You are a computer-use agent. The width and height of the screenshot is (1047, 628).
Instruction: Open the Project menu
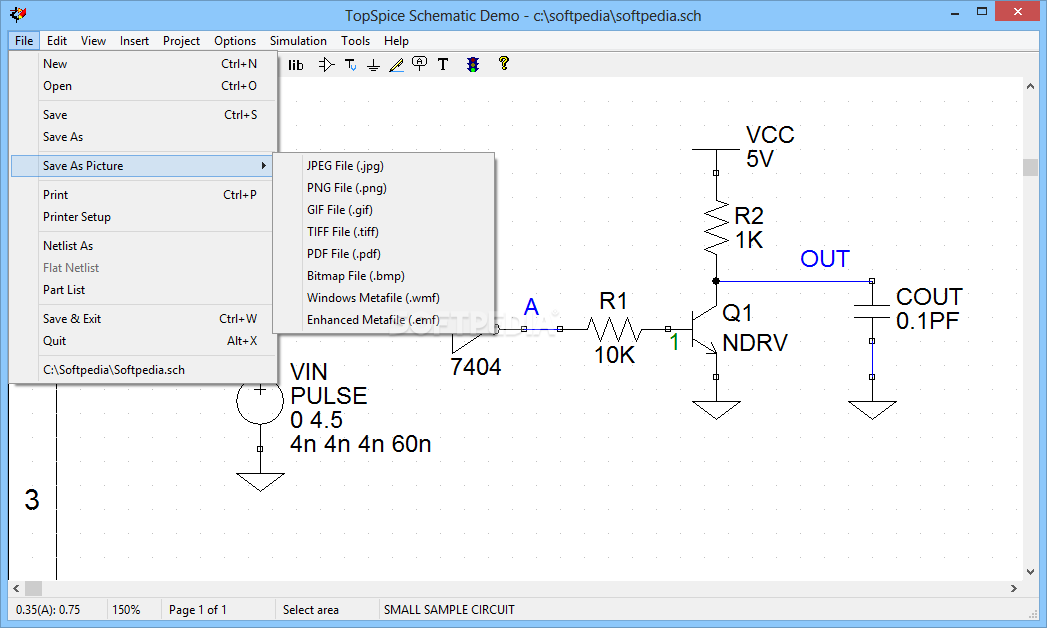click(182, 41)
